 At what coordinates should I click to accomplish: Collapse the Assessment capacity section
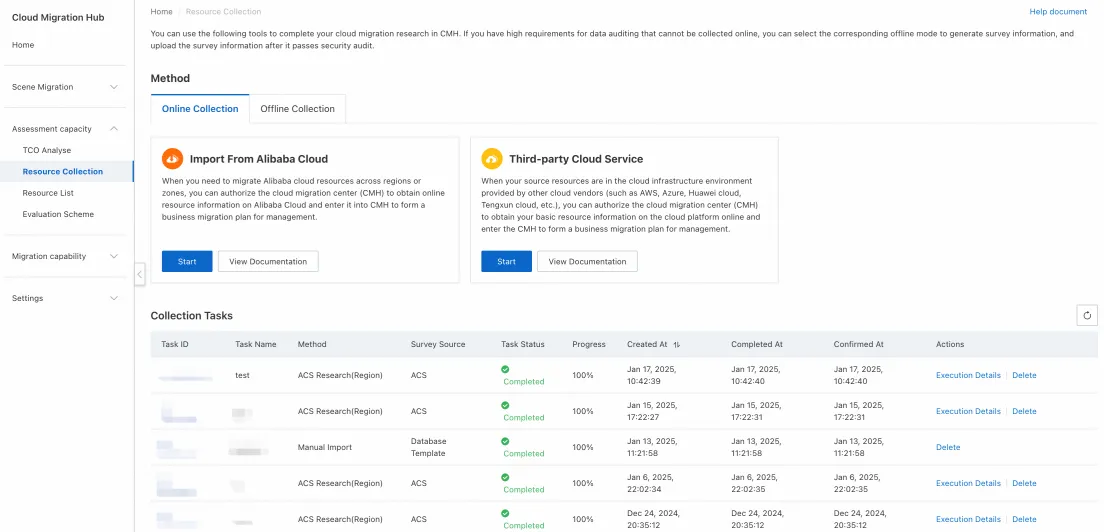pyautogui.click(x=114, y=129)
